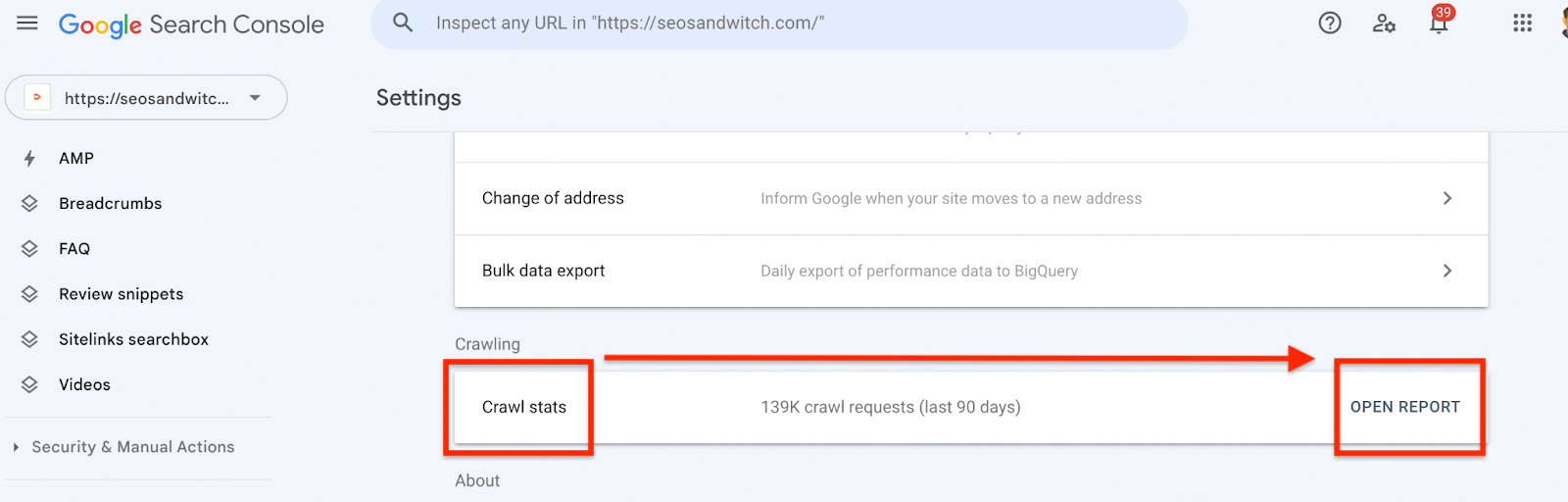1568x502 pixels.
Task: Open the AMP report
Action: pos(76,158)
